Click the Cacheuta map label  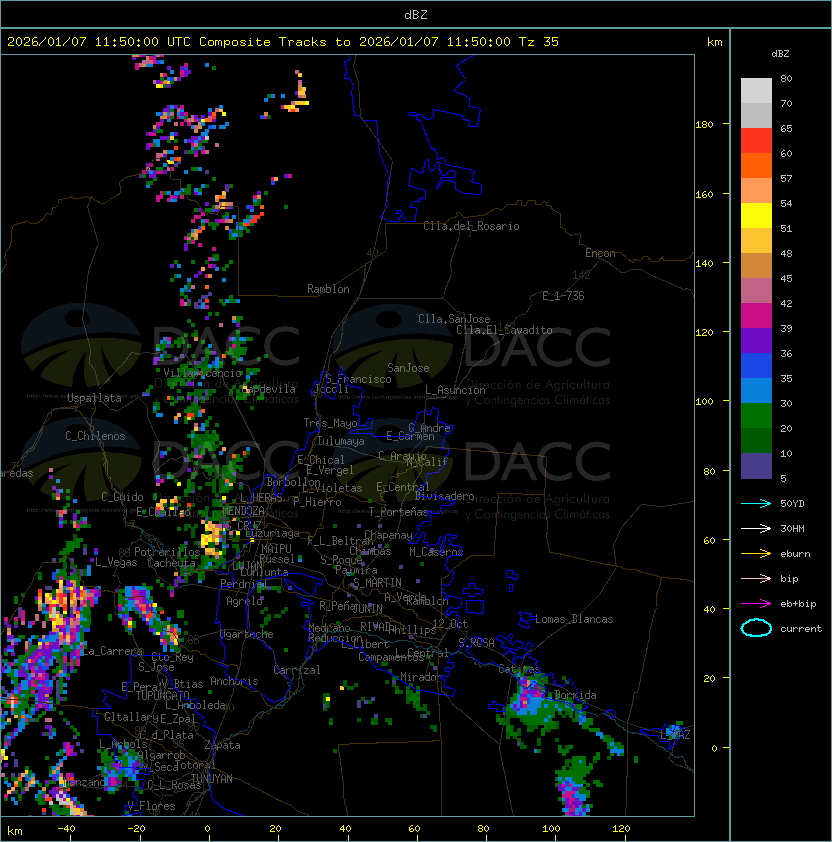(x=171, y=563)
